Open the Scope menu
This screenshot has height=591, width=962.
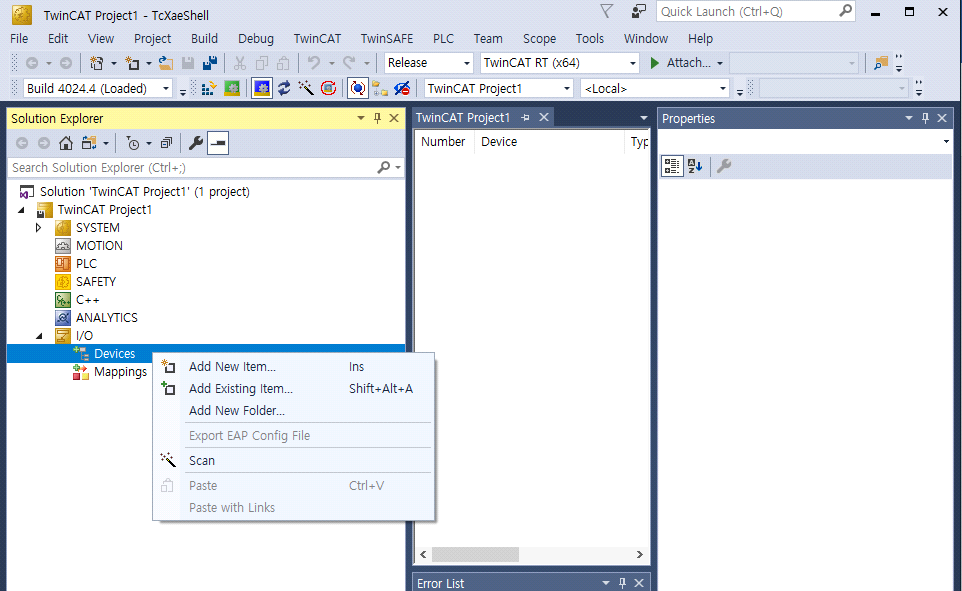click(x=539, y=39)
